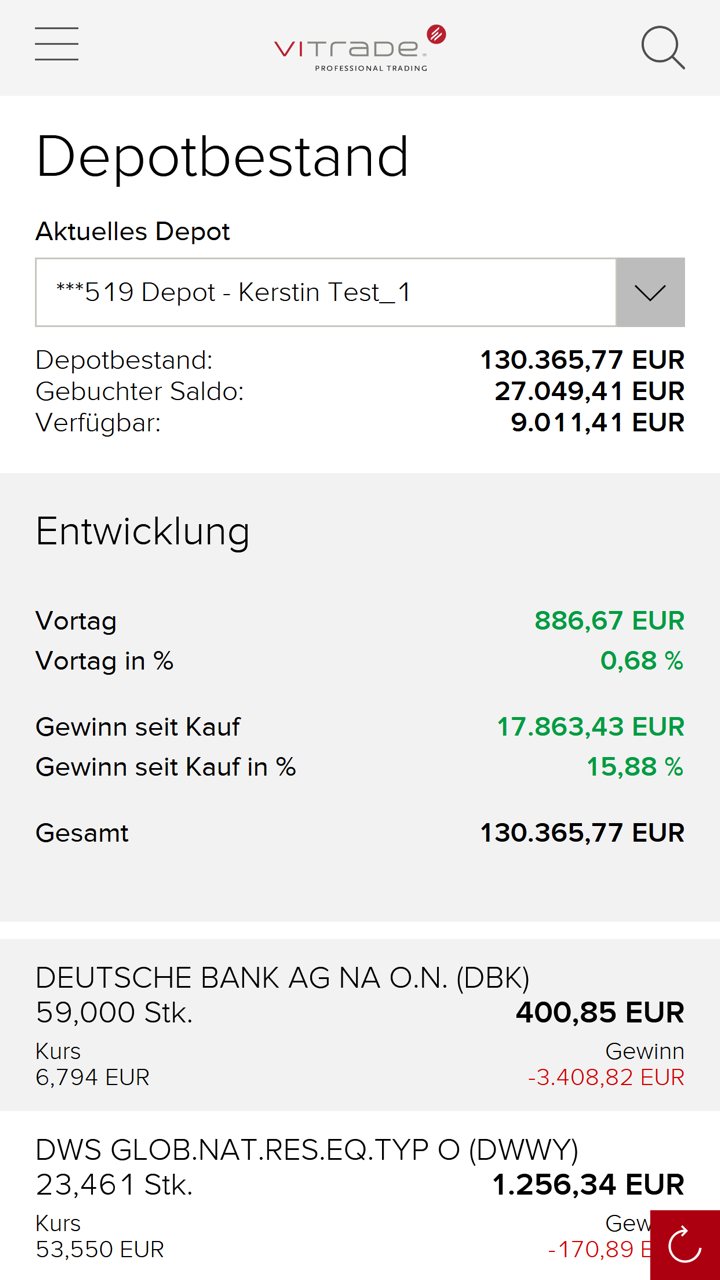Click Deutsche Bank's 400,85 EUR value
Screen dimensions: 720x1280
click(x=599, y=1012)
